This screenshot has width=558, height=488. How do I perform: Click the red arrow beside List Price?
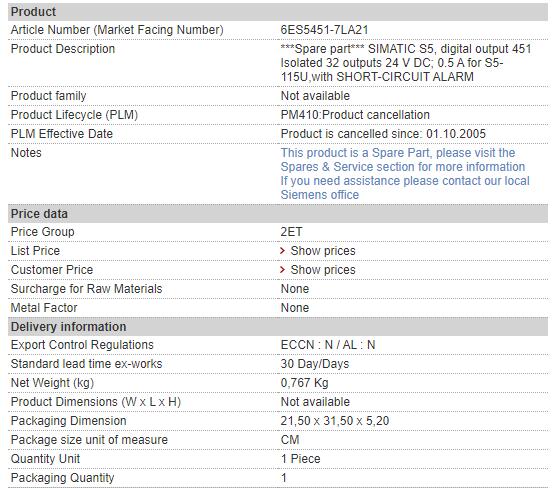coord(283,251)
